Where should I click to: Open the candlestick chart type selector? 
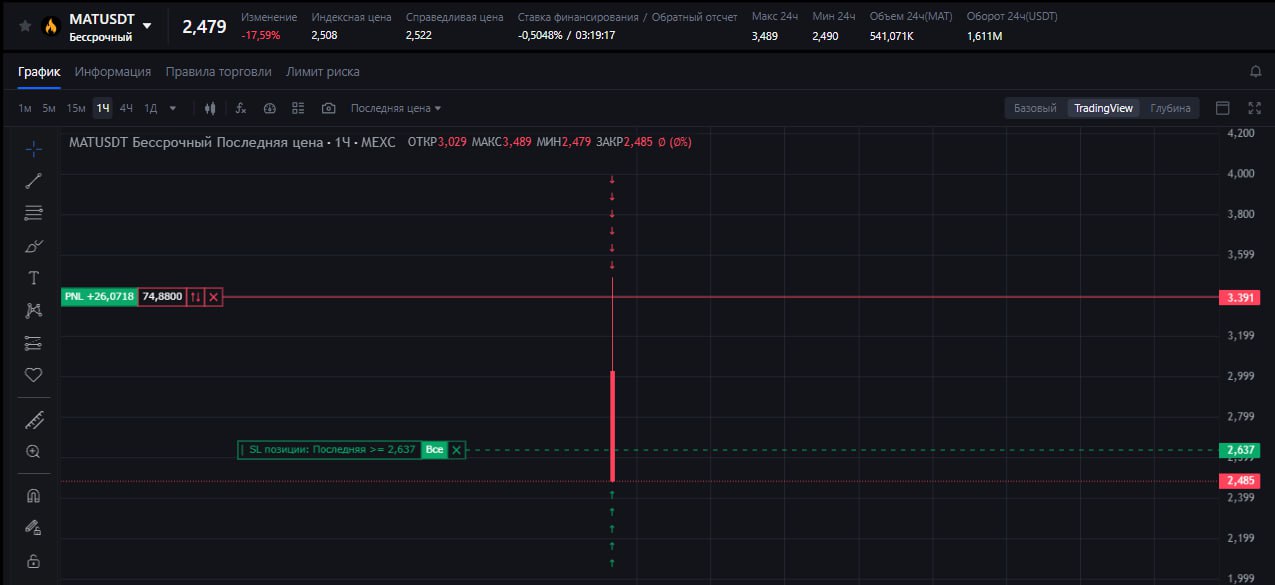pyautogui.click(x=210, y=108)
